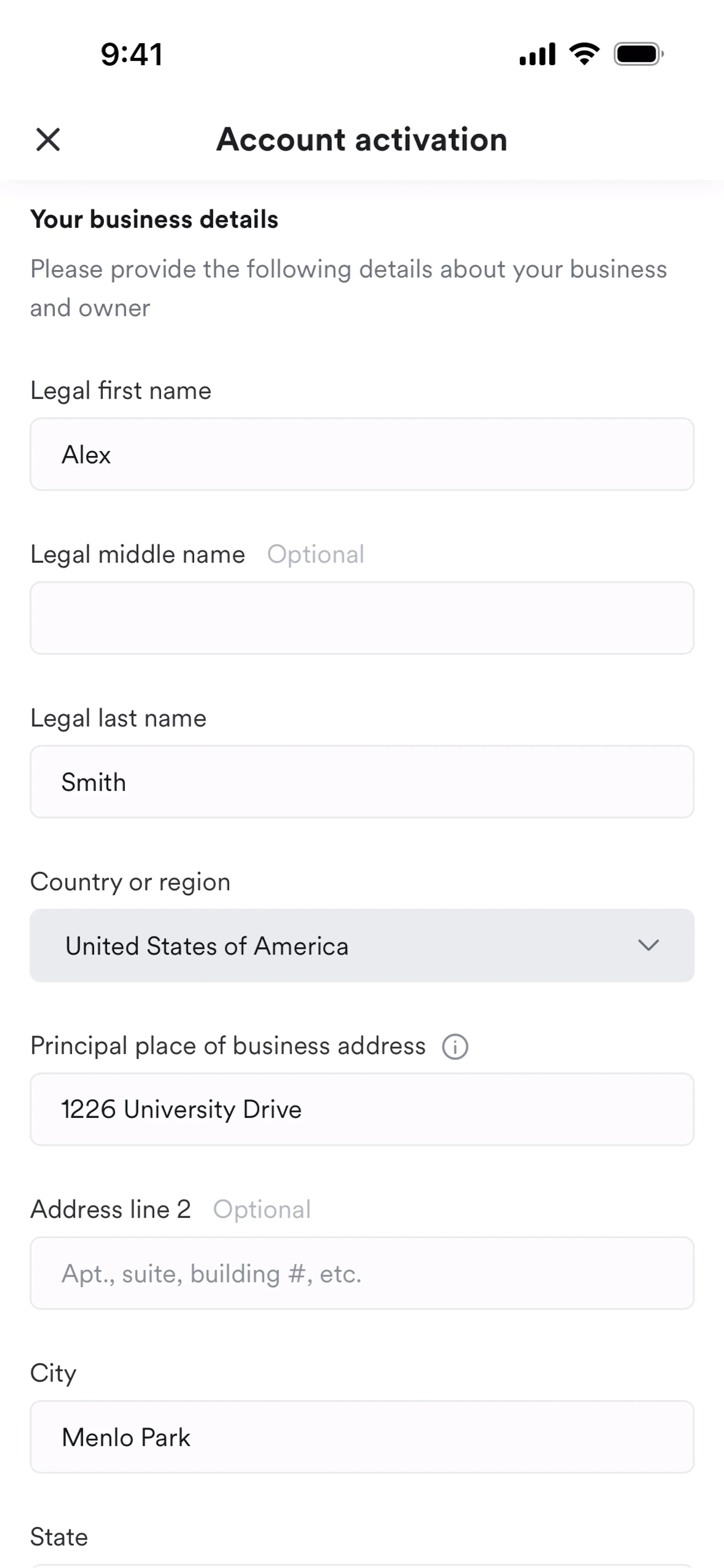This screenshot has height=1568, width=724.
Task: Focus the Legal first name field containing Alex
Action: click(362, 454)
